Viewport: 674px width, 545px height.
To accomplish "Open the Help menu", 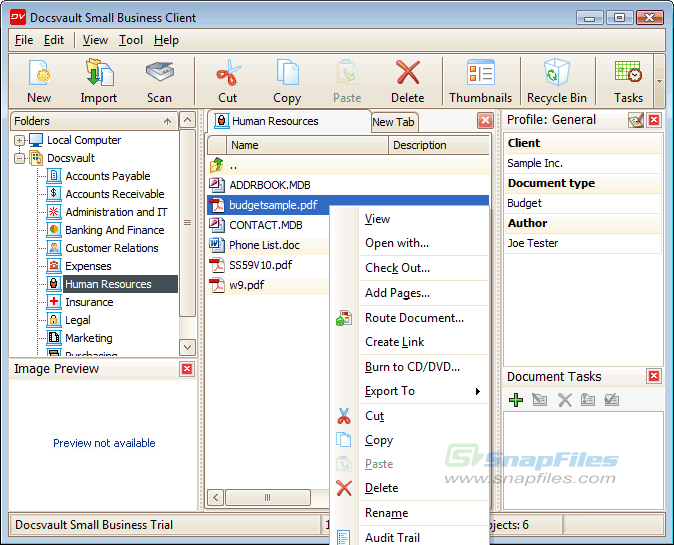I will click(x=166, y=40).
